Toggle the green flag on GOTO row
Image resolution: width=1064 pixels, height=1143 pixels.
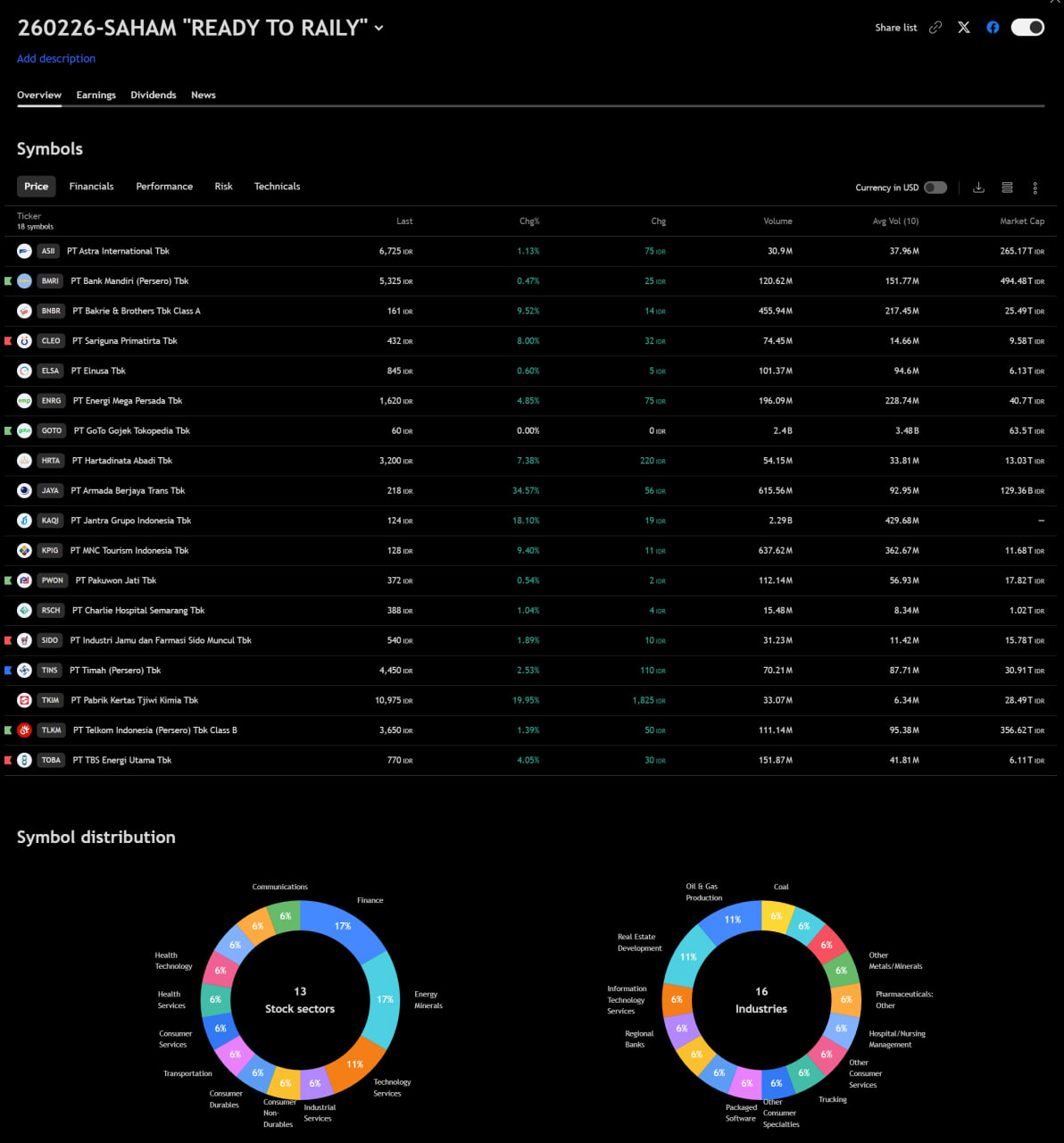8,430
